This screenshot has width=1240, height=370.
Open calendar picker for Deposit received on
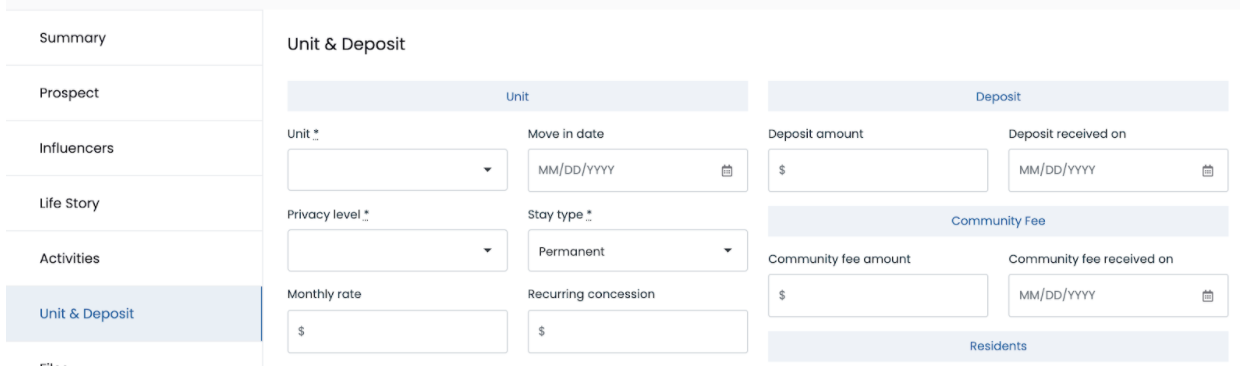(1207, 170)
